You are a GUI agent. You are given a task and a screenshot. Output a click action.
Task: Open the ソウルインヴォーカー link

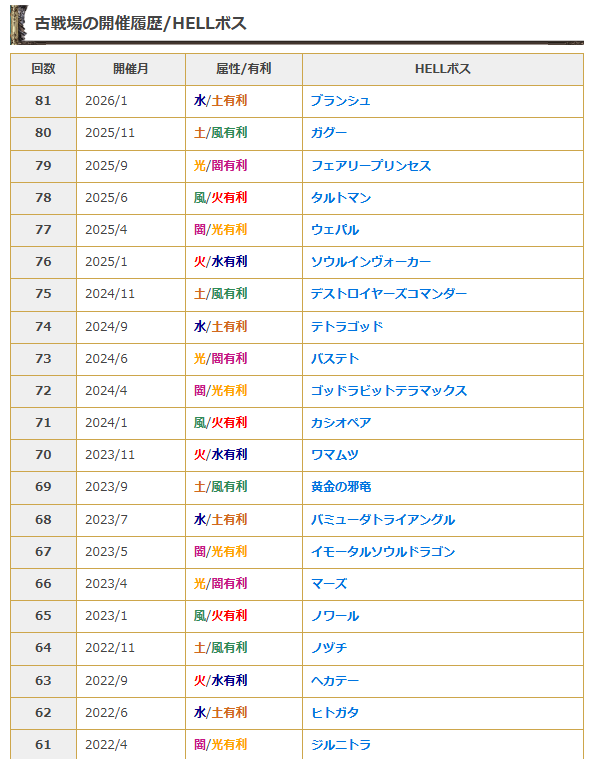pos(370,262)
